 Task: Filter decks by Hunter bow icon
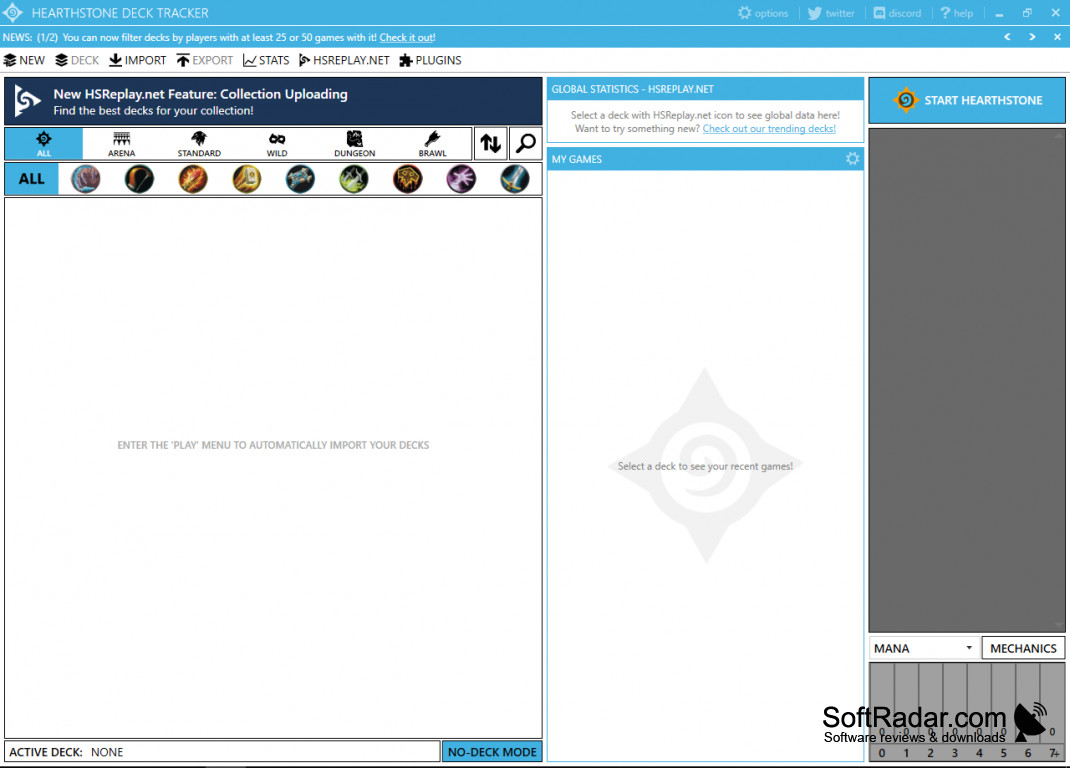tap(139, 179)
